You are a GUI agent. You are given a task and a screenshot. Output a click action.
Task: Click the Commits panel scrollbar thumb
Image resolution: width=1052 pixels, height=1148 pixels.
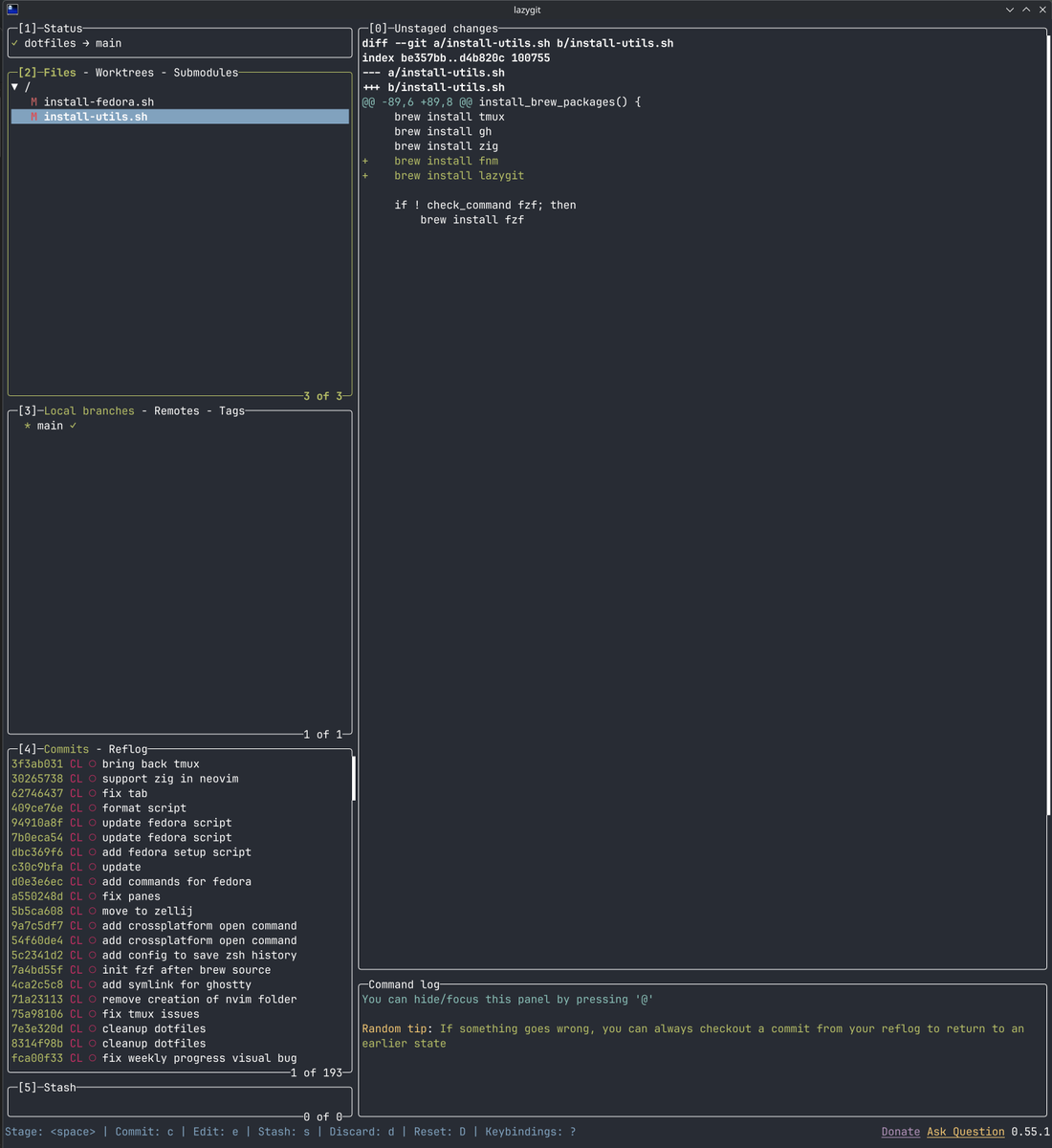coord(353,779)
